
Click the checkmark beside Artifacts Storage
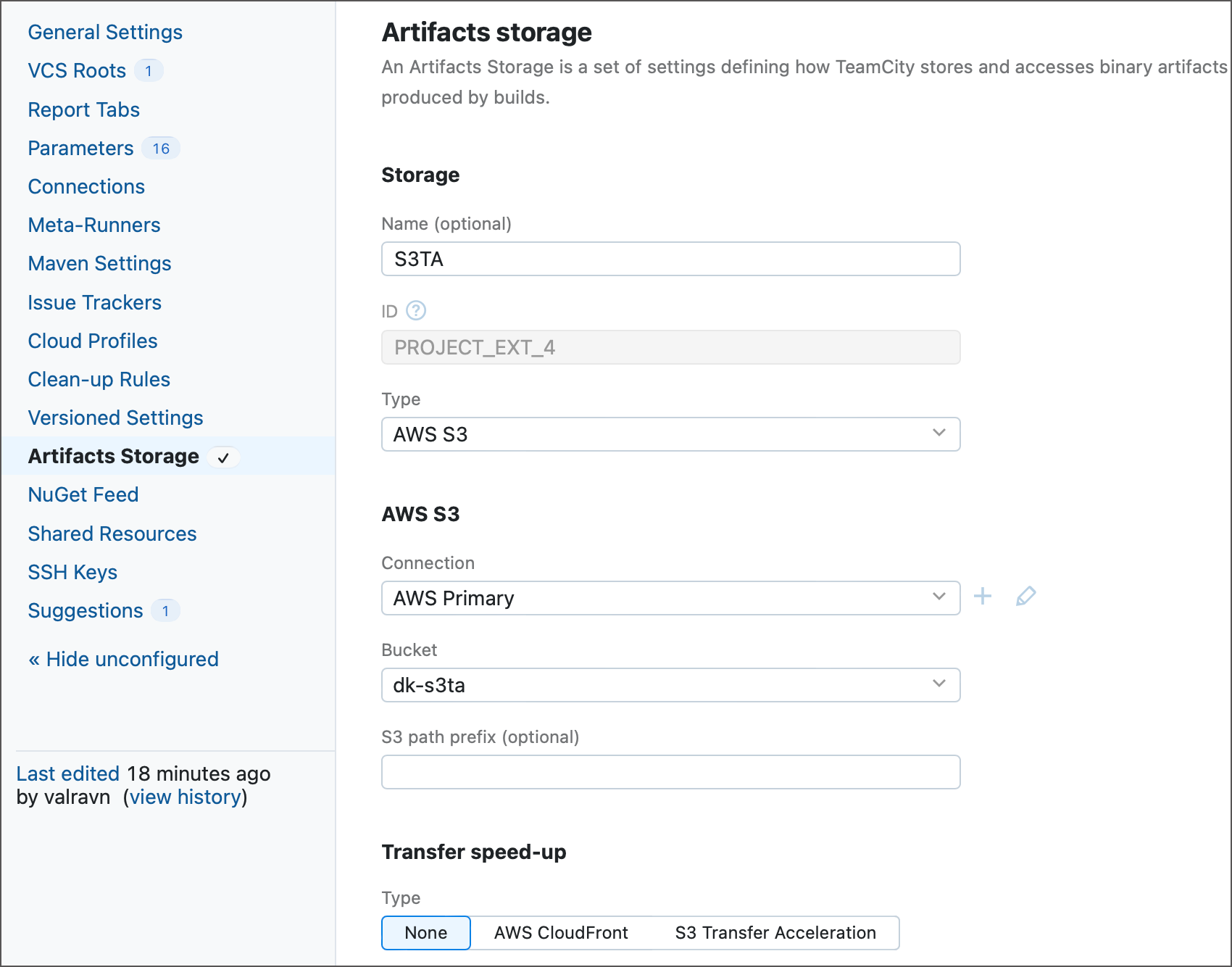point(224,457)
